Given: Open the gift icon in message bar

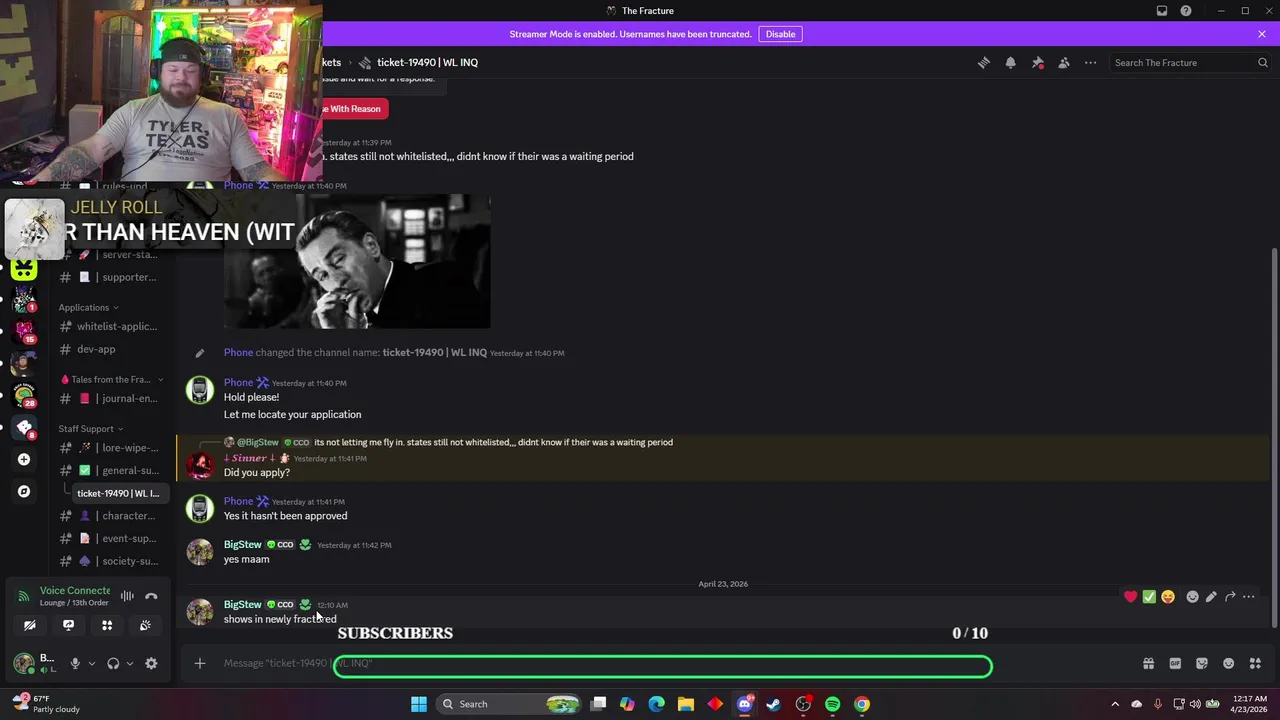Looking at the screenshot, I should (1148, 664).
